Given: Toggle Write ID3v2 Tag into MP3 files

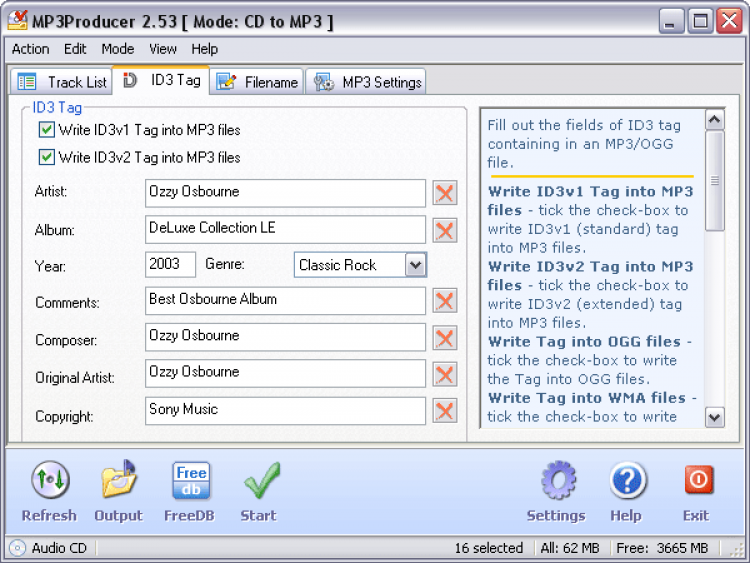Looking at the screenshot, I should 46,157.
